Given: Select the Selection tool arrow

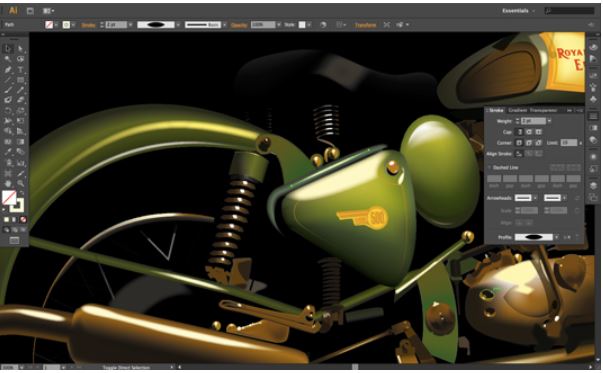Looking at the screenshot, I should click(7, 48).
